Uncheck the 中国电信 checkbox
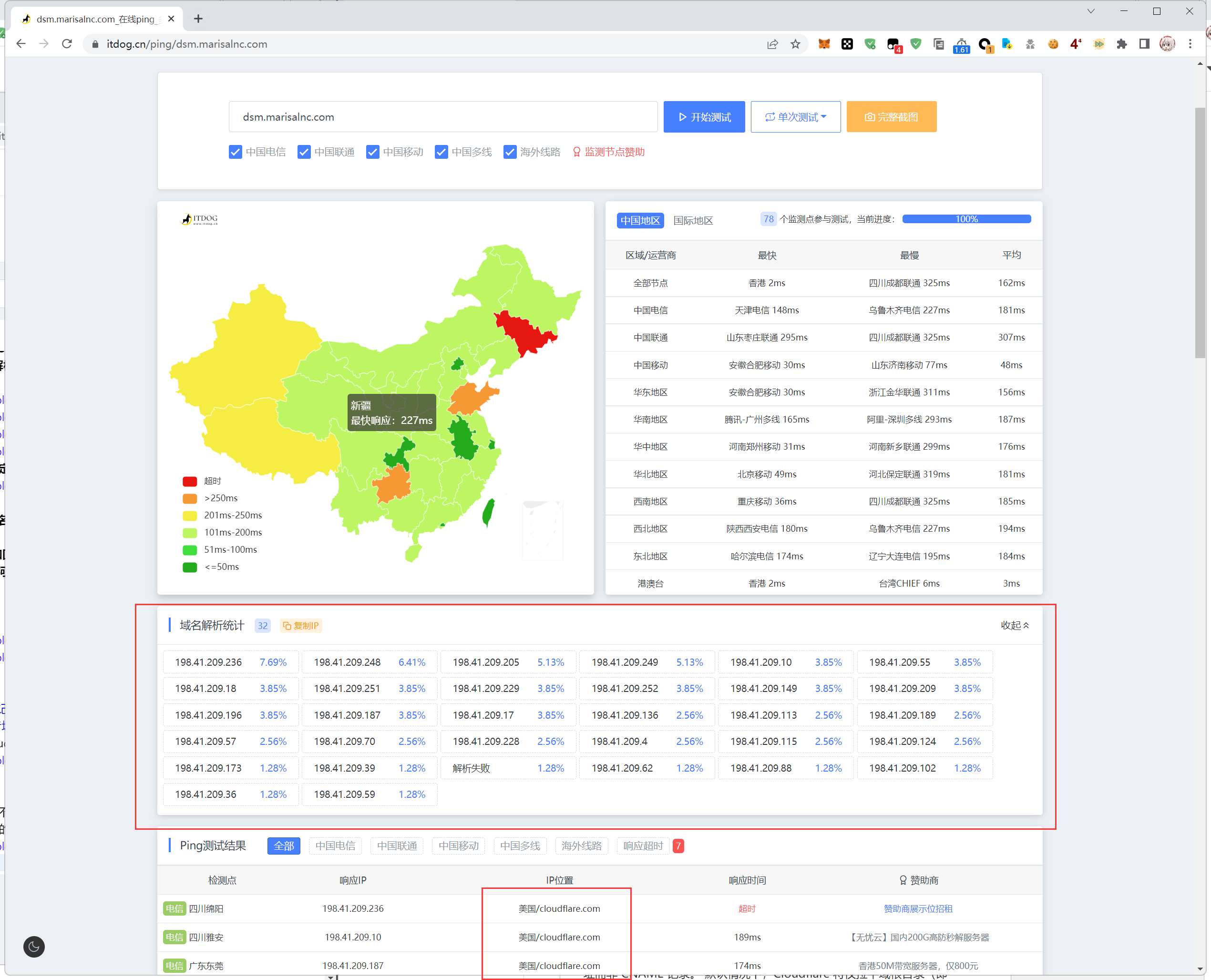The image size is (1211, 980). [236, 152]
